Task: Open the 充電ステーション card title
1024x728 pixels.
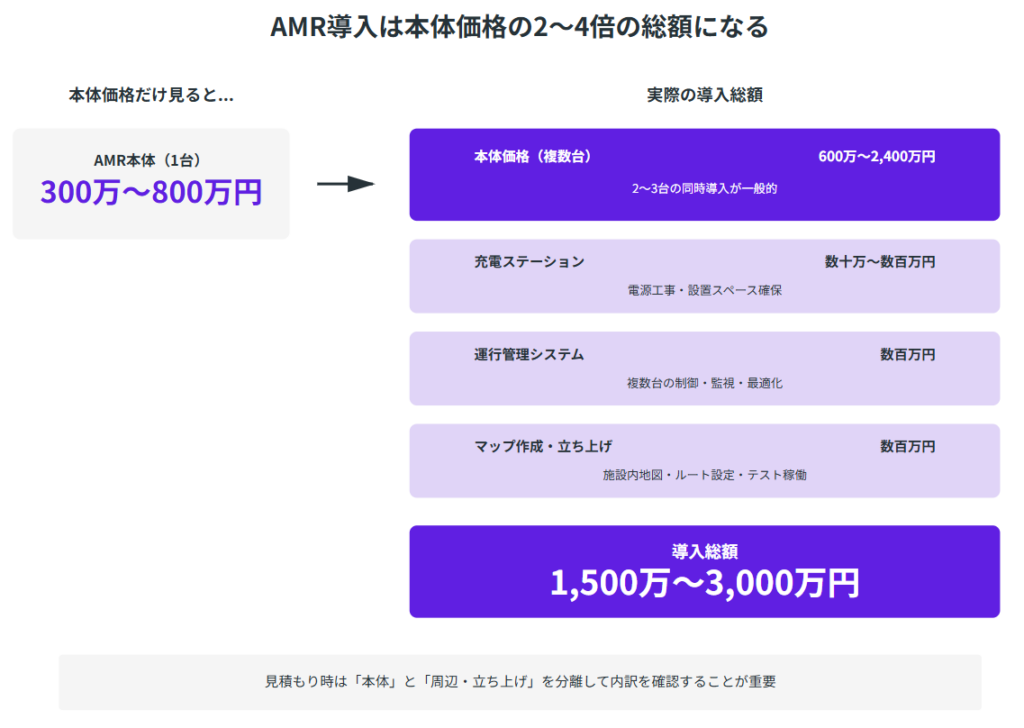Action: pyautogui.click(x=529, y=262)
